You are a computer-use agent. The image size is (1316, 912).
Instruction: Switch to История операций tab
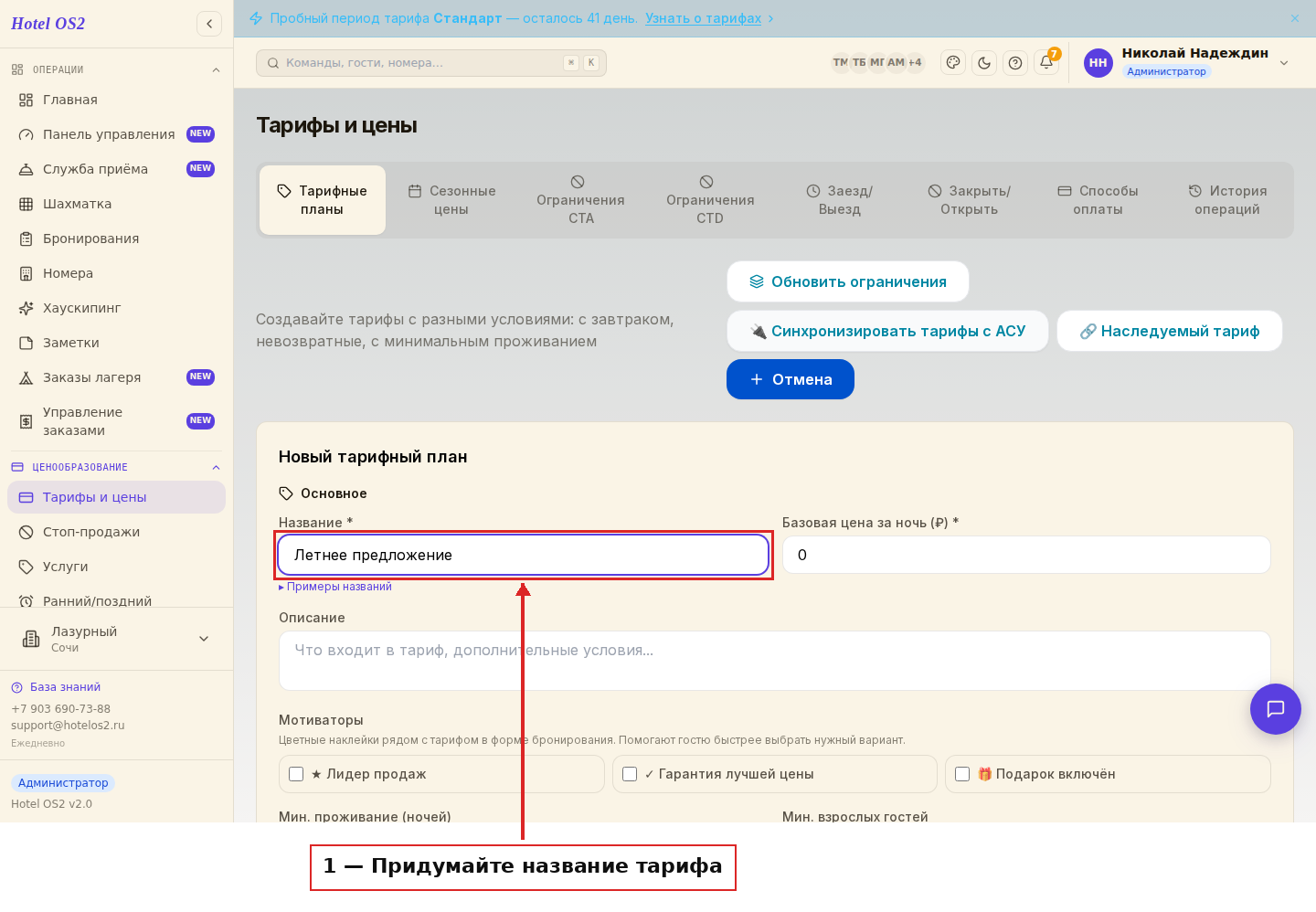[1227, 200]
